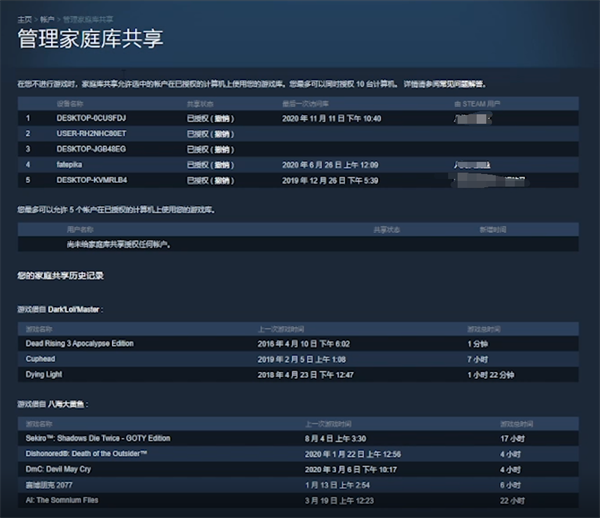Screen dimensions: 600x518
Task: Revoke authorization for DESKTOP-KVMRLB4
Action: 222,181
